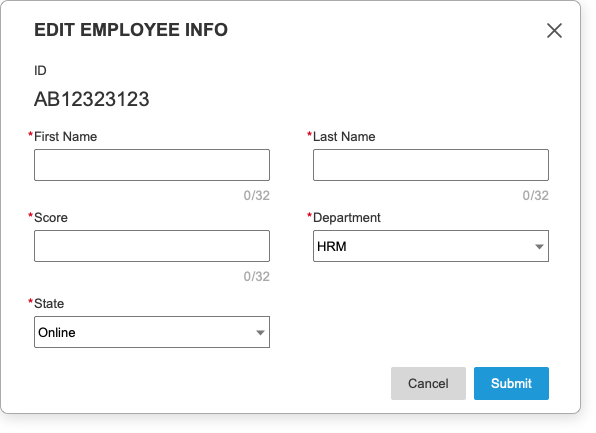The image size is (596, 433).
Task: Click the Last Name input field
Action: click(431, 165)
